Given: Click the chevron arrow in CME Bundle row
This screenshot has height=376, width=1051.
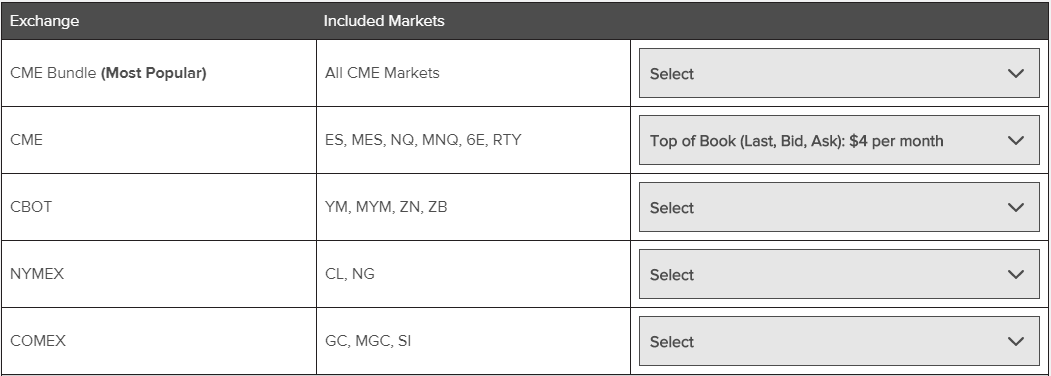Looking at the screenshot, I should pos(1016,73).
